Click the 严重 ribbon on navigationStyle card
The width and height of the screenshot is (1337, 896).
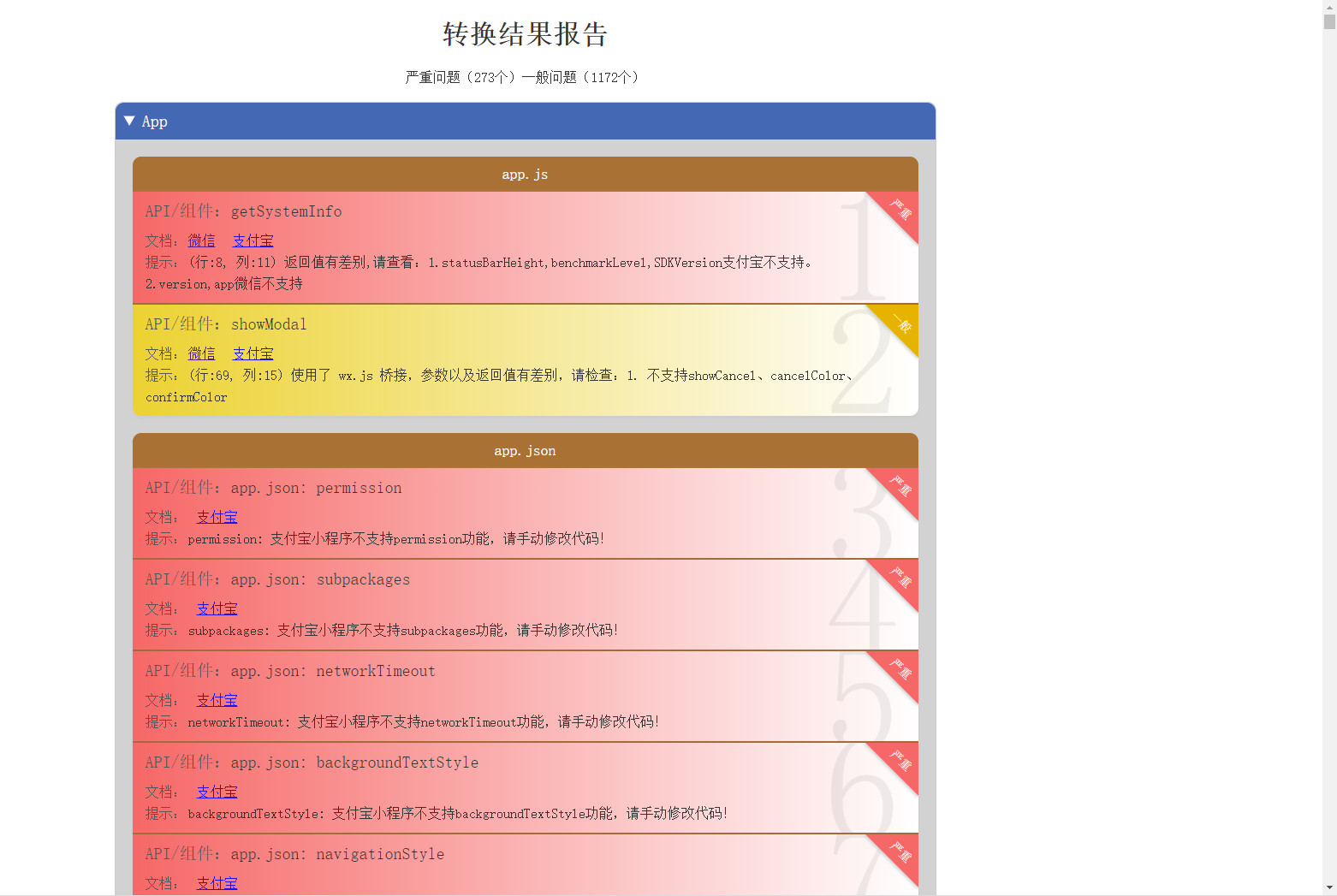pyautogui.click(x=900, y=852)
